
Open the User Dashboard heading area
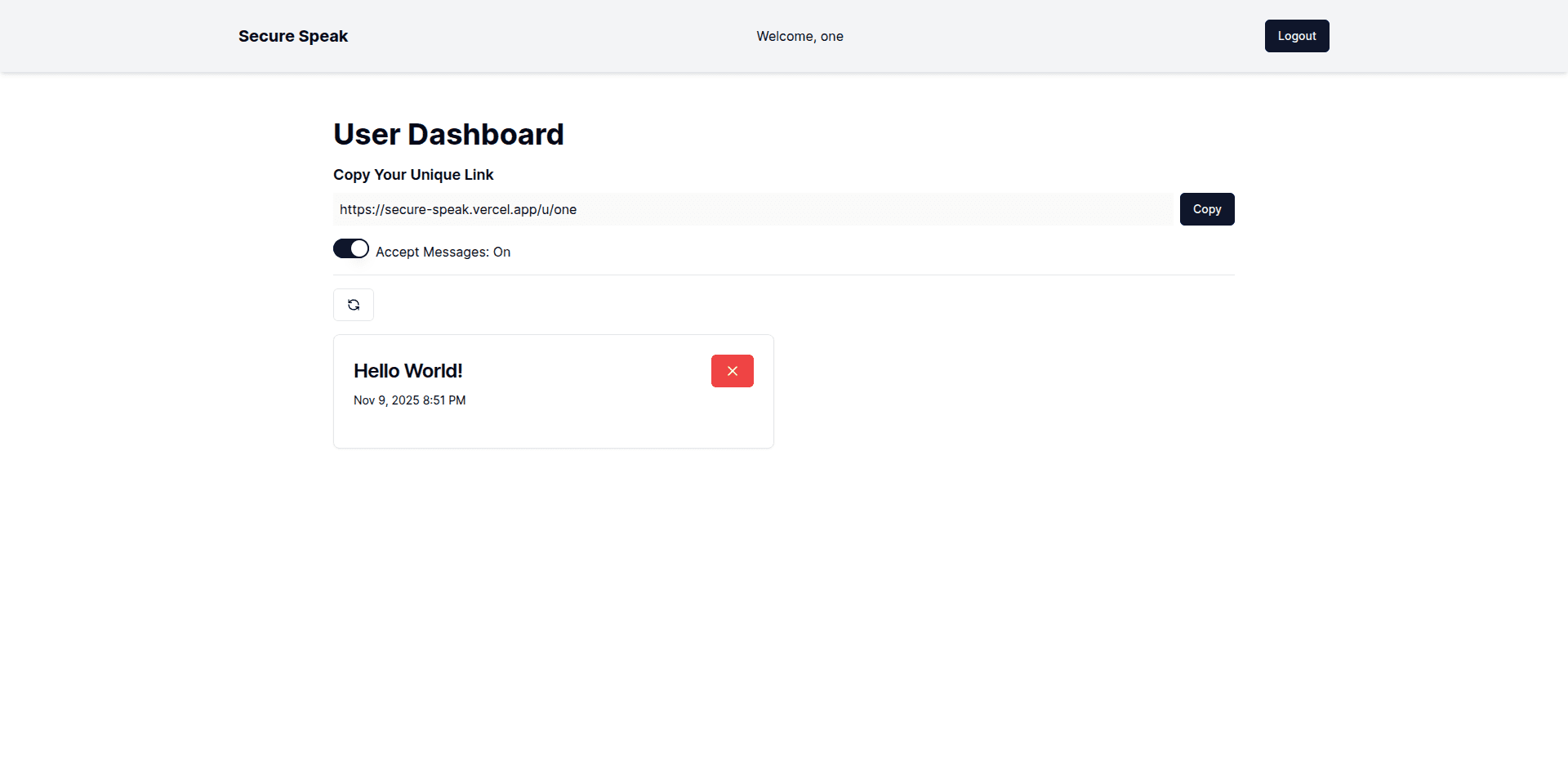[x=448, y=134]
